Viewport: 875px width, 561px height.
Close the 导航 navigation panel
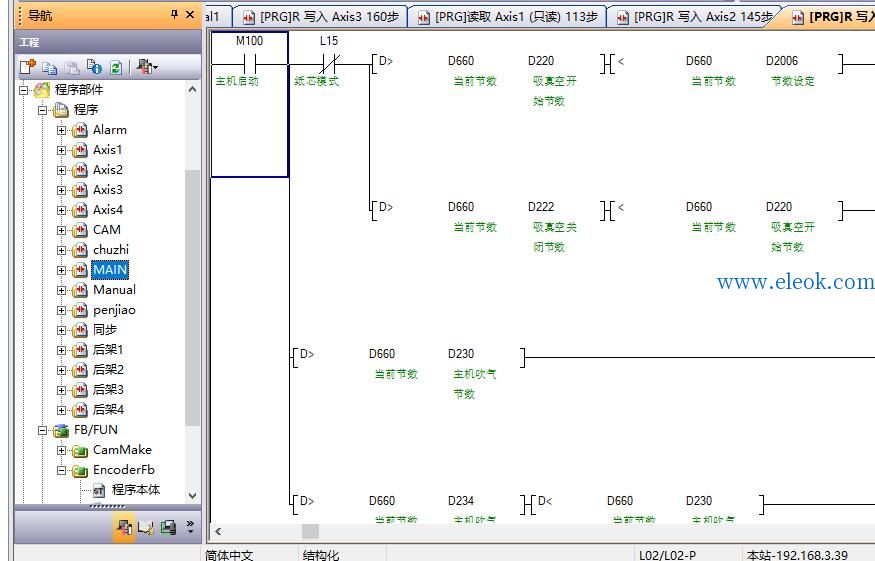pyautogui.click(x=190, y=15)
